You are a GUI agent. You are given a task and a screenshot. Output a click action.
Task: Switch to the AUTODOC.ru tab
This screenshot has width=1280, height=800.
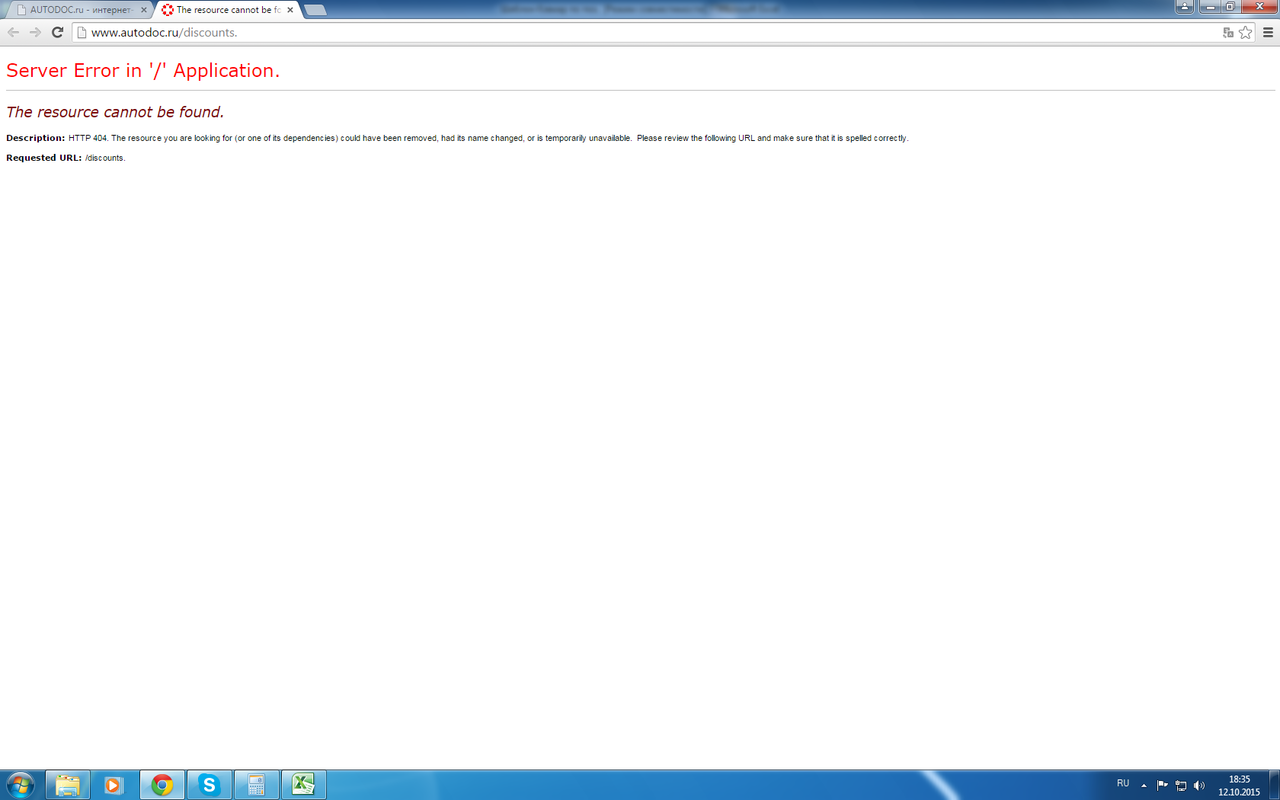pyautogui.click(x=78, y=10)
